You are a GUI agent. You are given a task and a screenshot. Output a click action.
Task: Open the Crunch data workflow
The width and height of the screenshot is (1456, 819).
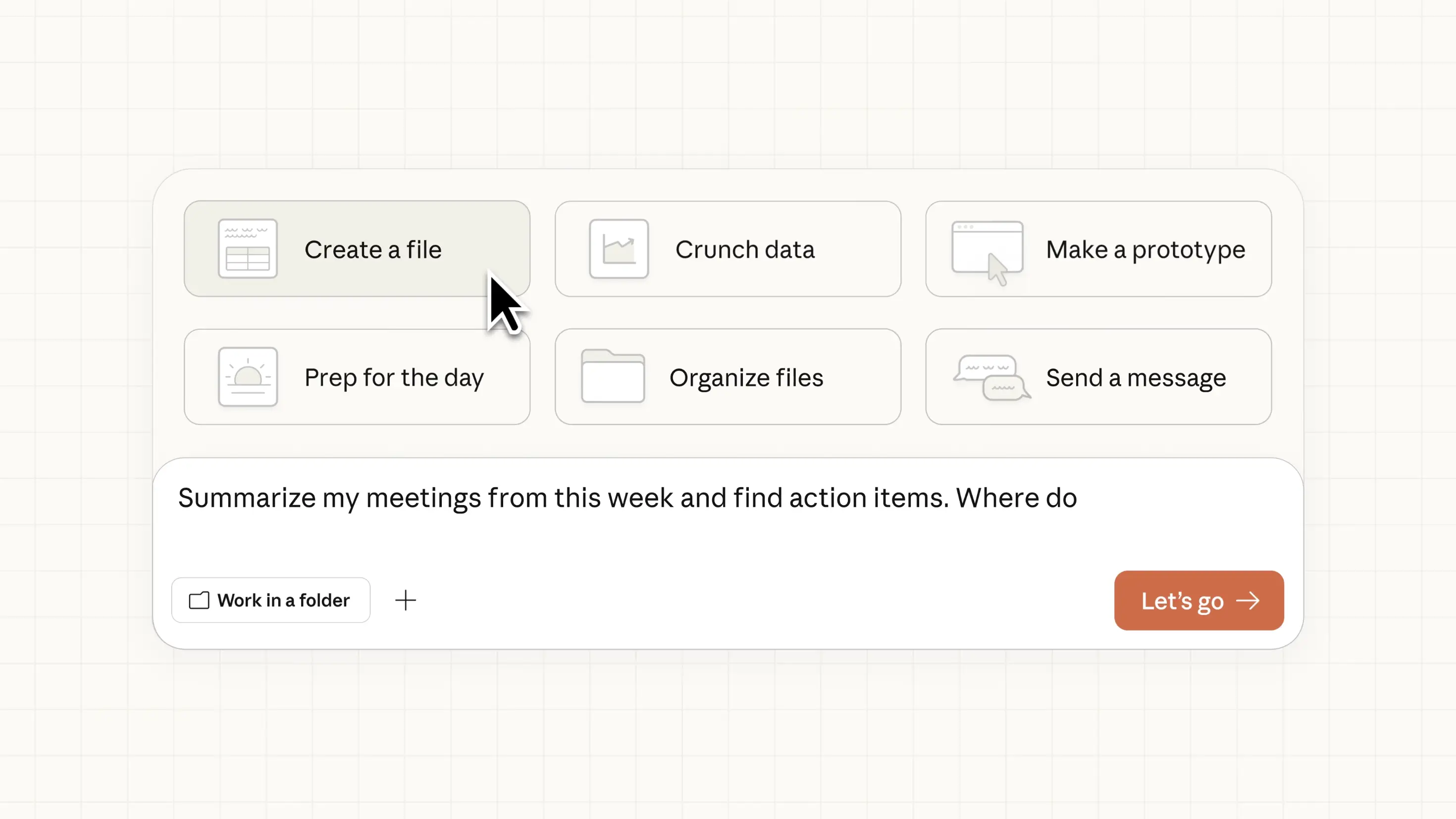pos(728,249)
